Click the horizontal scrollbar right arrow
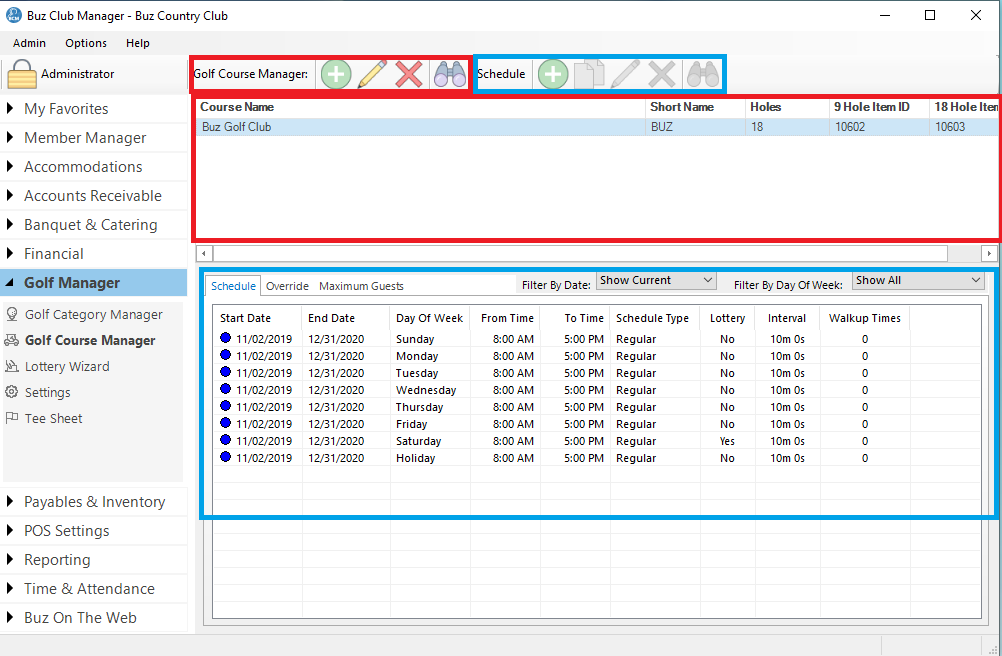Viewport: 1002px width, 656px height. point(989,254)
